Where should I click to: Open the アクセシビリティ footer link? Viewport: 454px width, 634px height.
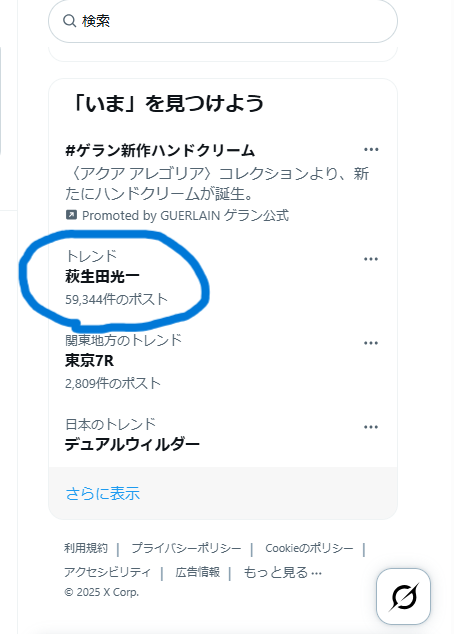tap(107, 572)
